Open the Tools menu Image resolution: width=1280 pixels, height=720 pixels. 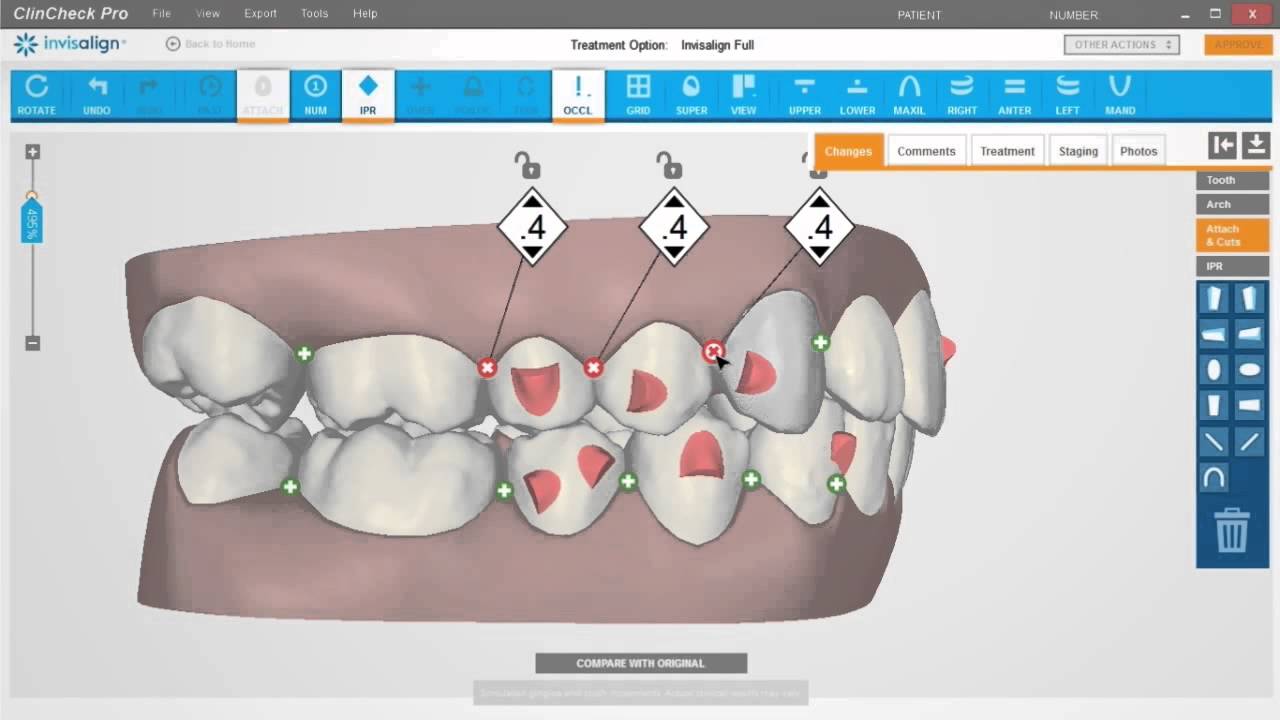click(x=314, y=14)
